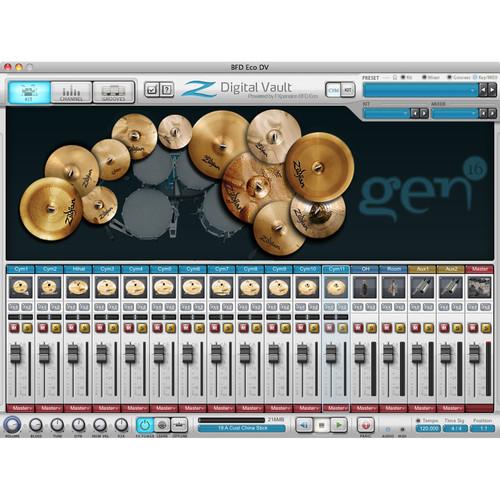This screenshot has width=500, height=500.
Task: Open the Kit selector dropdown
Action: tap(386, 114)
